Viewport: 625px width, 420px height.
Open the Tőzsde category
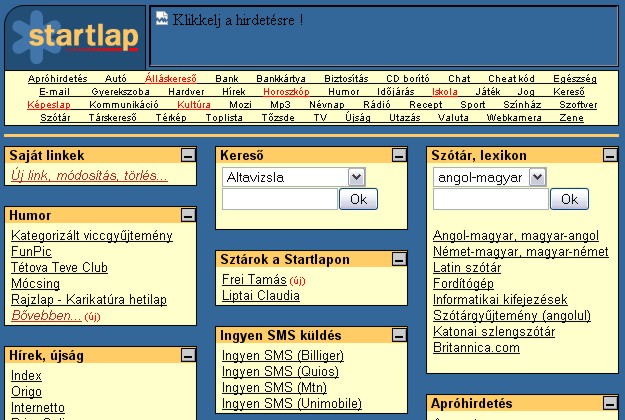pyautogui.click(x=278, y=118)
